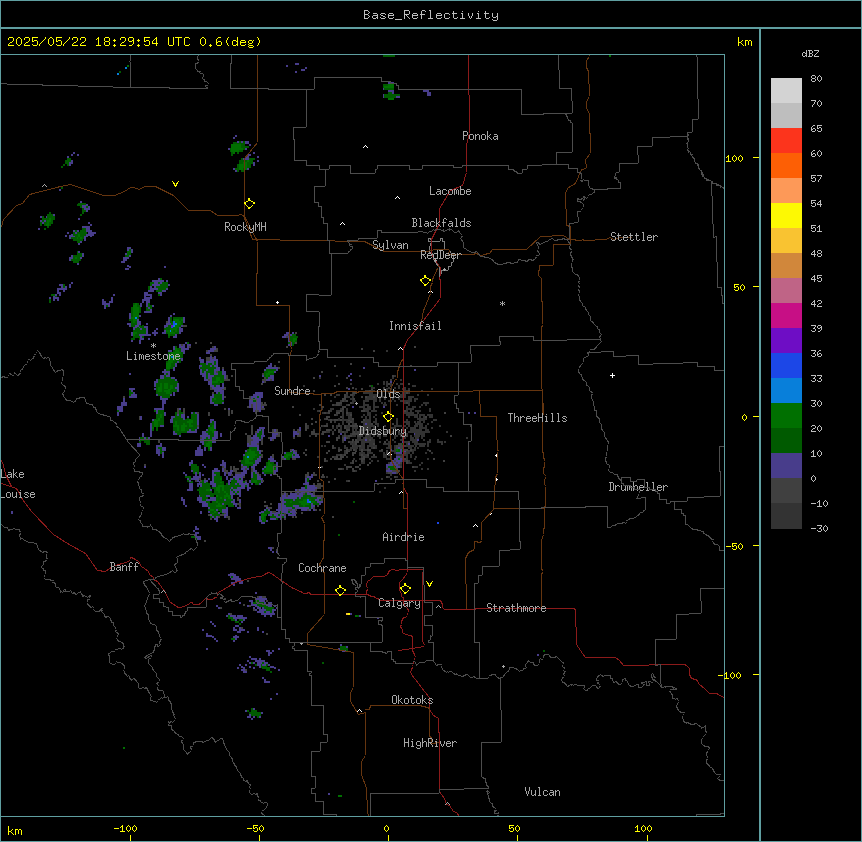The width and height of the screenshot is (862, 842).
Task: Click the km unit label at bottom left
Action: (x=15, y=830)
